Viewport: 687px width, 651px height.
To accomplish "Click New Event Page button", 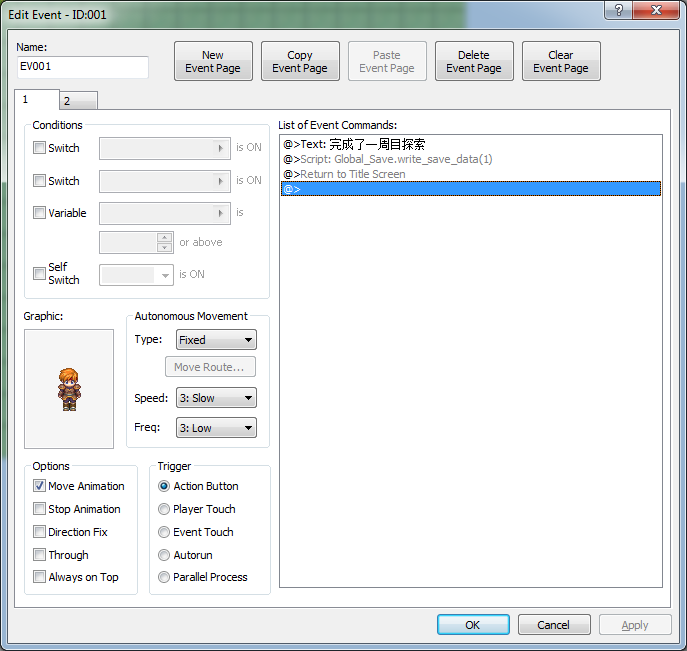I will [x=213, y=61].
